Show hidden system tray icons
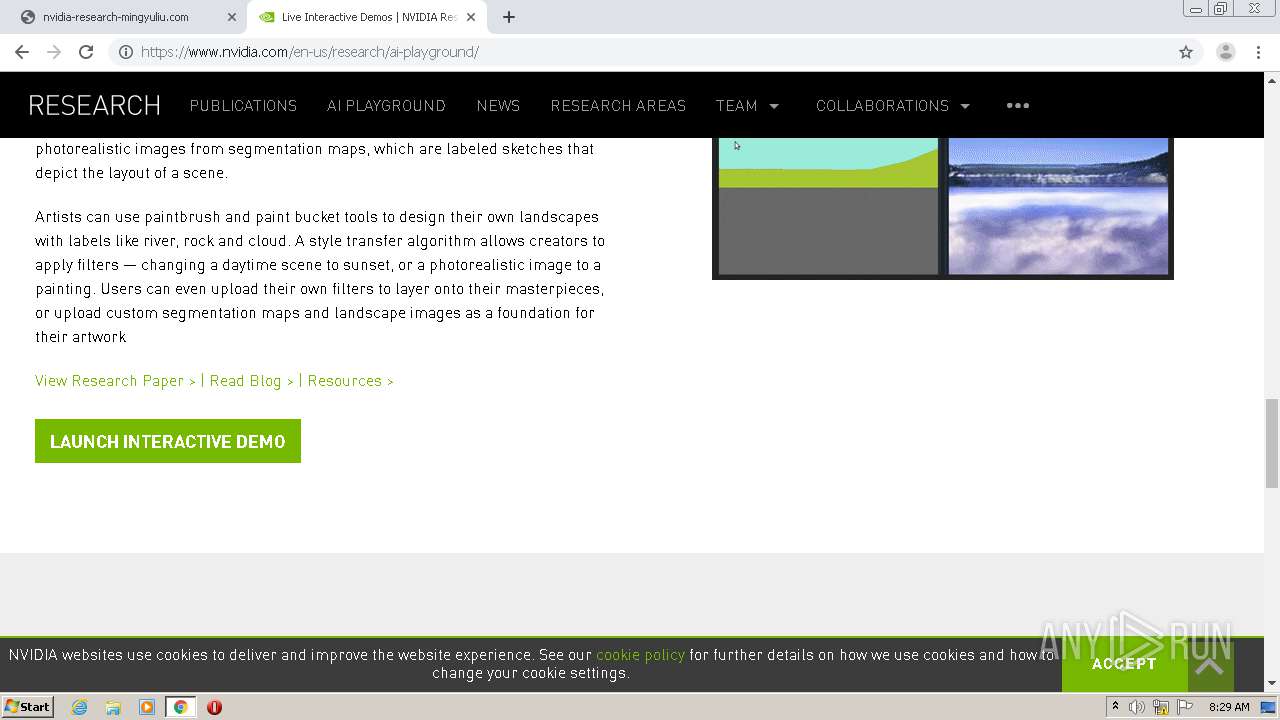Image resolution: width=1280 pixels, height=720 pixels. tap(1115, 706)
